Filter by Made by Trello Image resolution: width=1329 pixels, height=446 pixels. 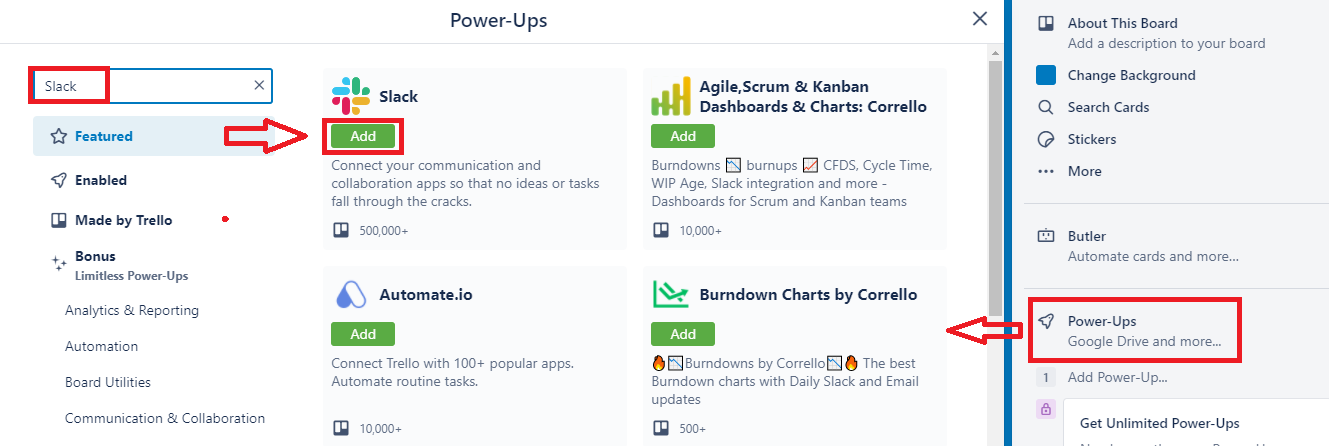coord(123,220)
